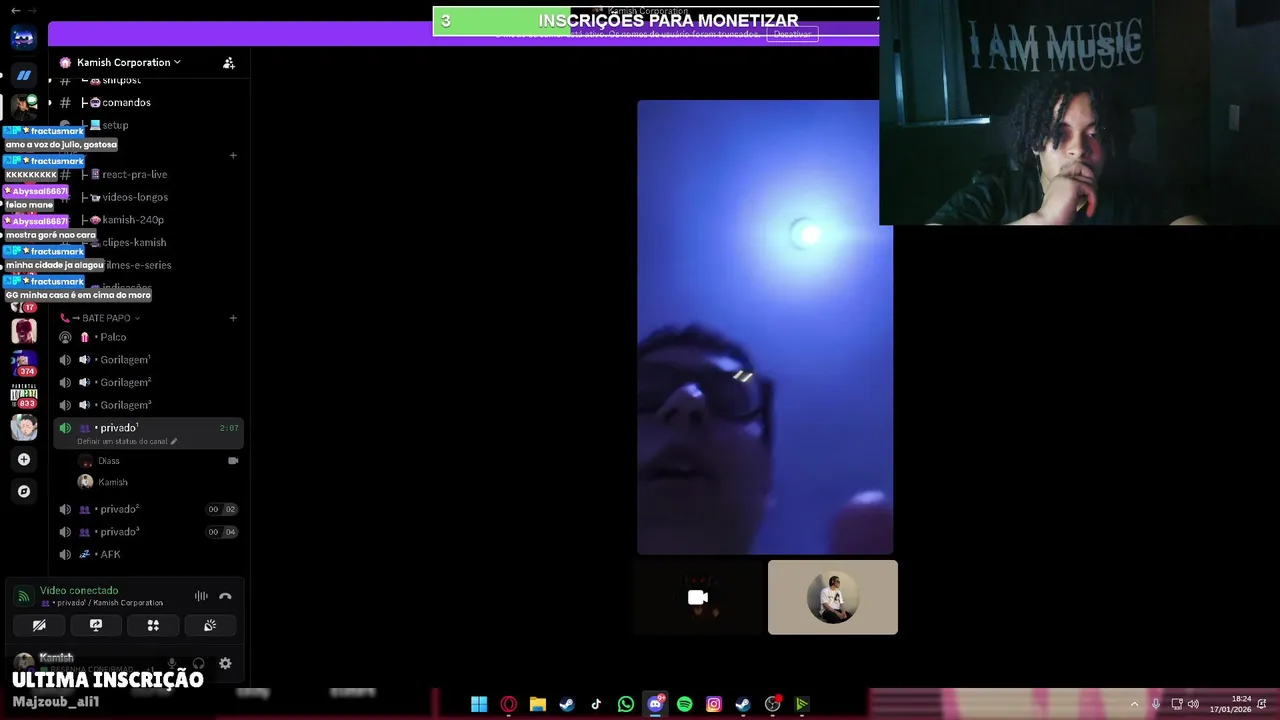Open server icon with 833 badge
1280x720 pixels.
pos(24,395)
